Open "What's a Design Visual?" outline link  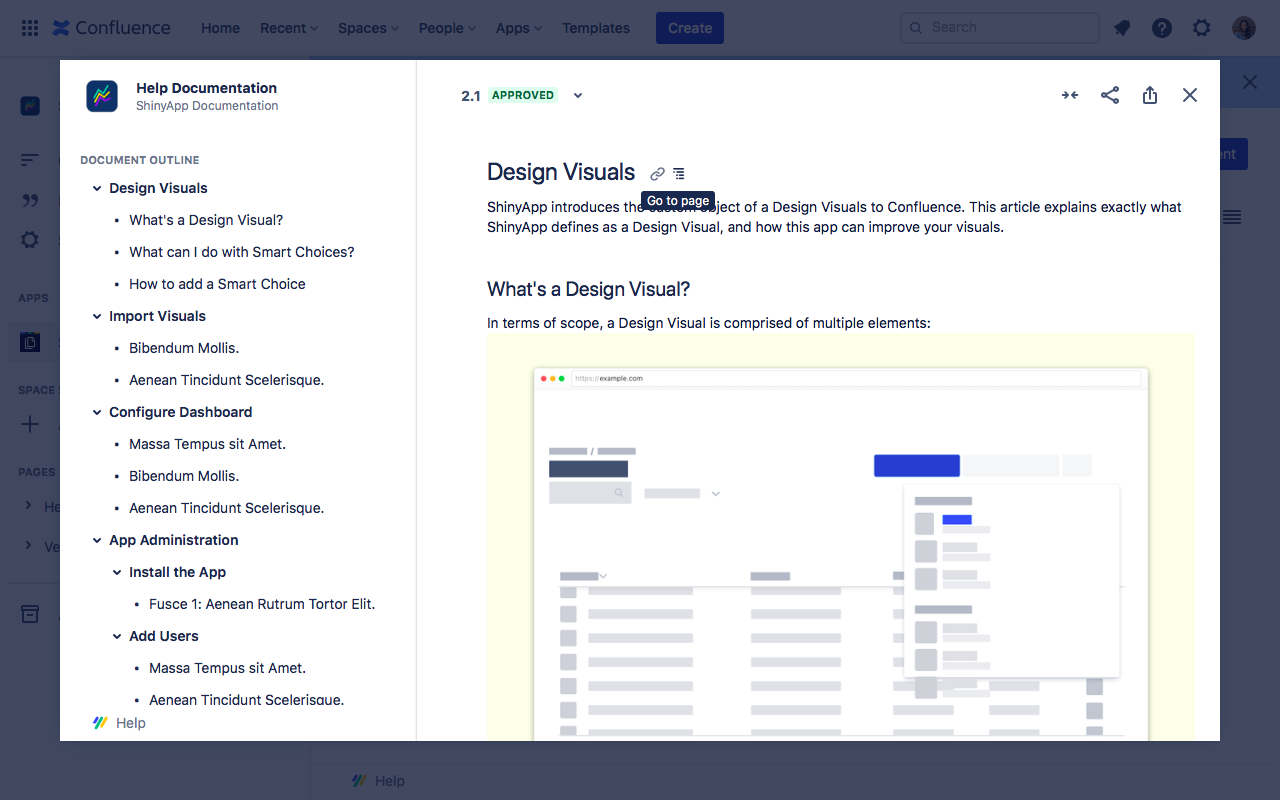[206, 219]
